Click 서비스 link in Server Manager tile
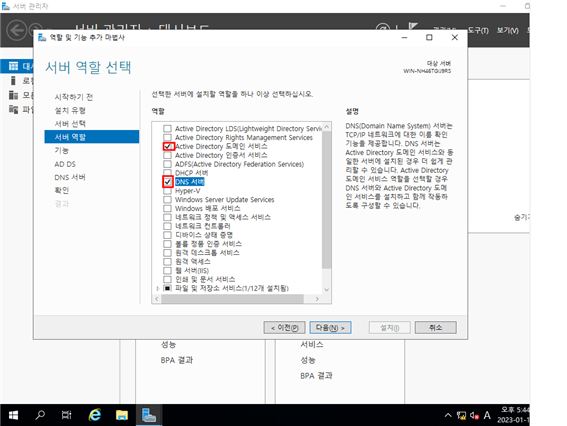The image size is (567, 426). click(x=312, y=344)
